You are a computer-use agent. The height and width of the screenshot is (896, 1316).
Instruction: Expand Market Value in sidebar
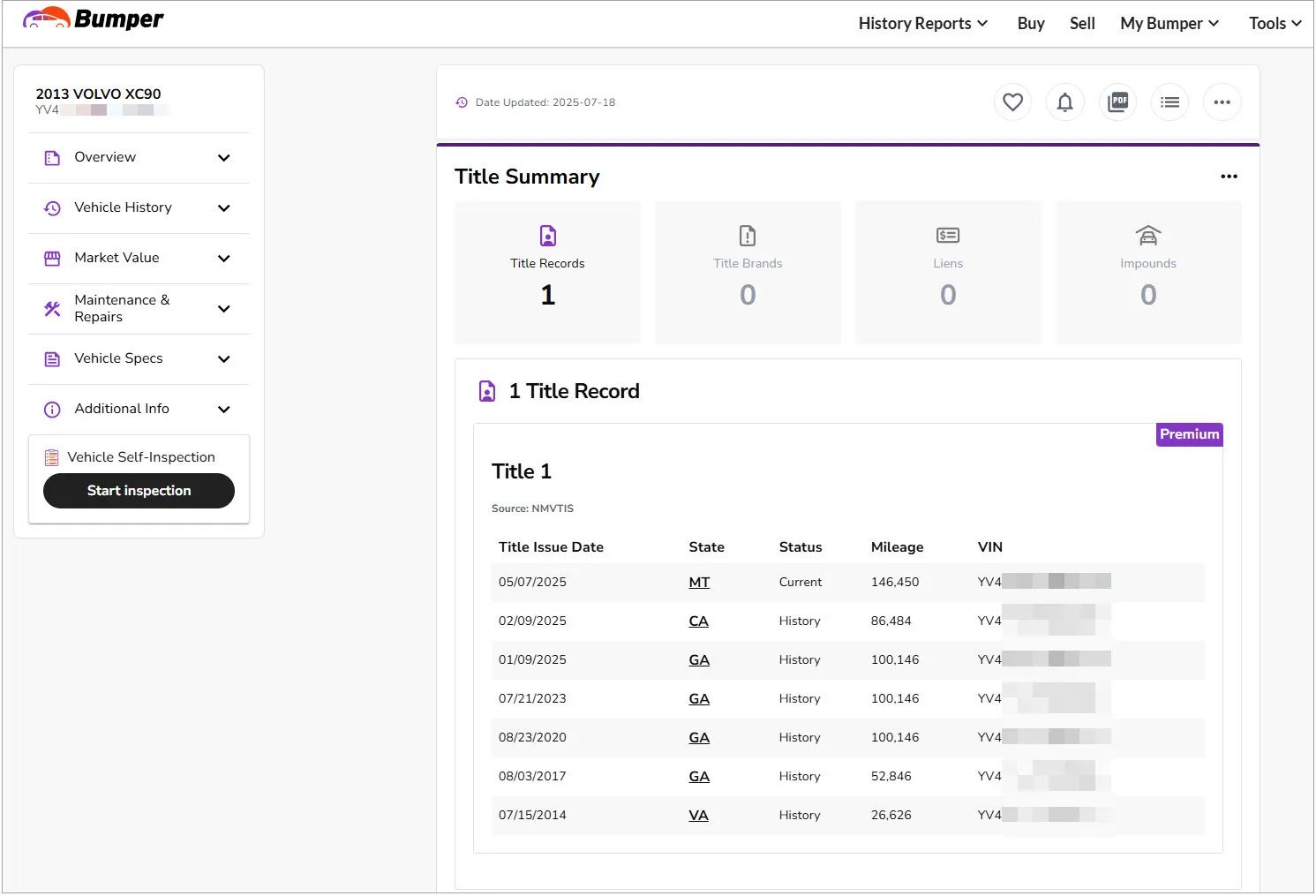(139, 259)
